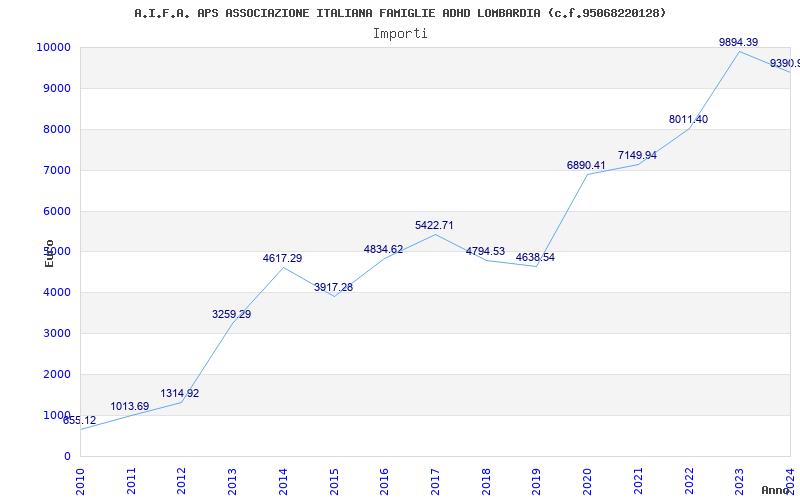Click the y-axis value 10000
The image size is (800, 500).
(x=53, y=47)
